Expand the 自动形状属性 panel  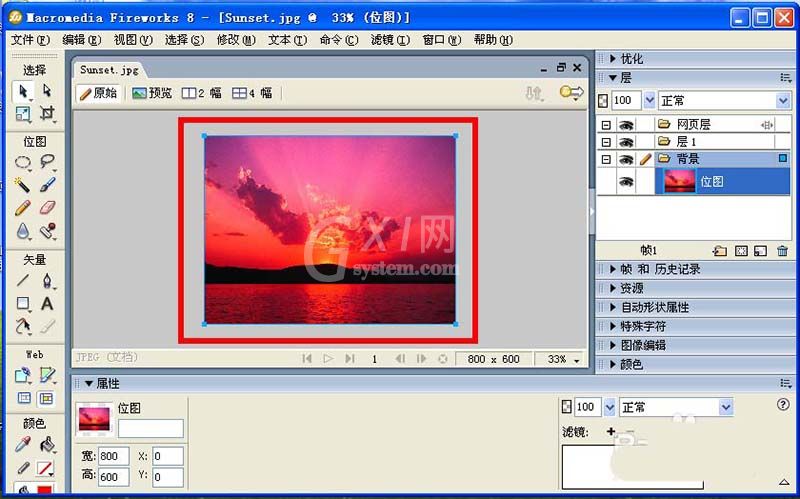pyautogui.click(x=613, y=307)
